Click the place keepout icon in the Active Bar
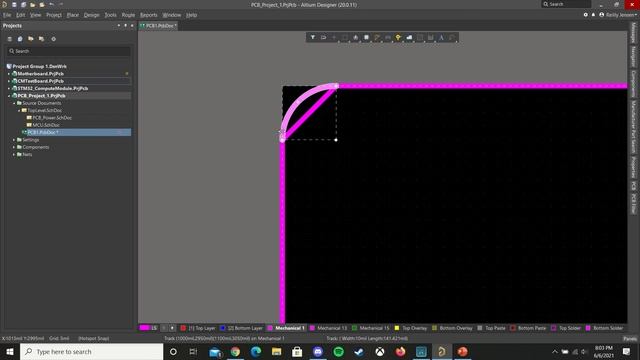 (420, 38)
